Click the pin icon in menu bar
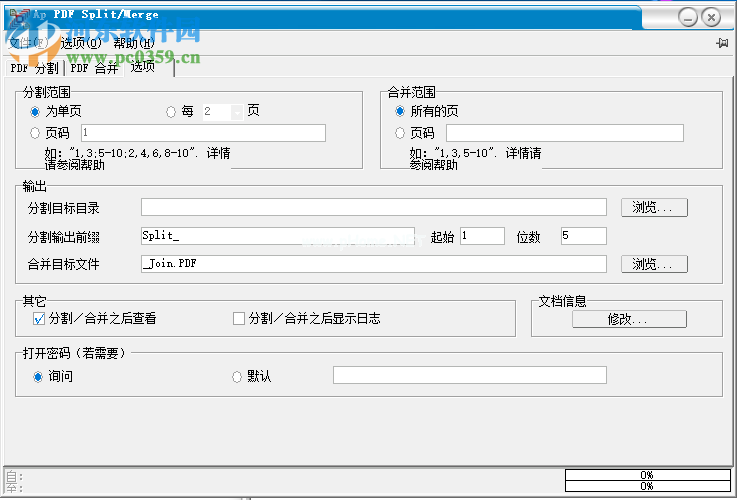The width and height of the screenshot is (737, 500). 722,43
